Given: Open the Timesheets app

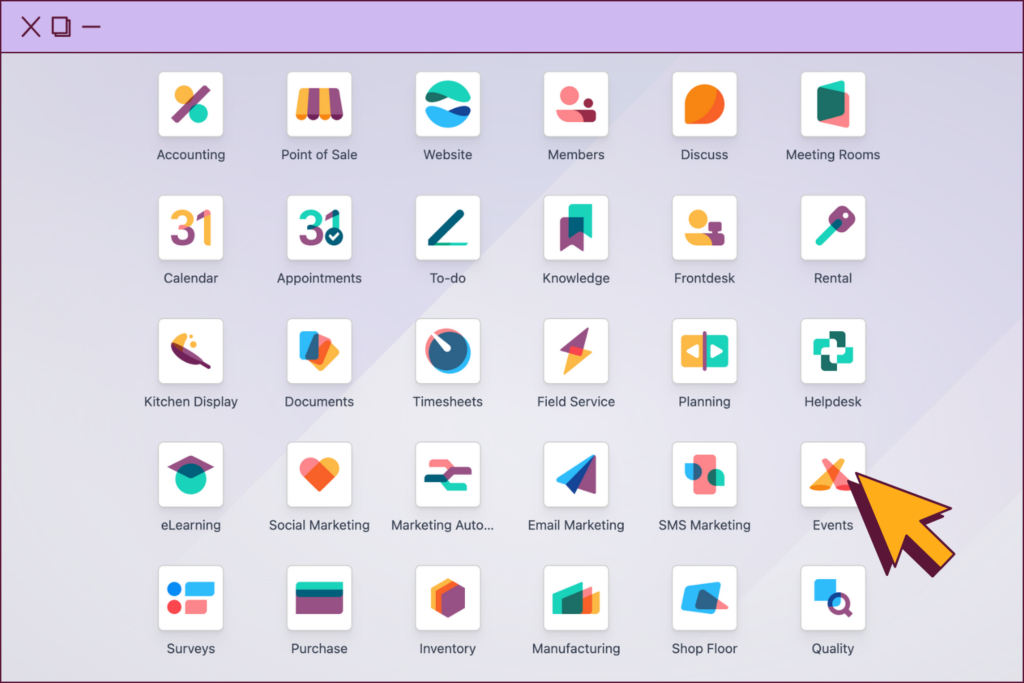Looking at the screenshot, I should click(x=447, y=351).
